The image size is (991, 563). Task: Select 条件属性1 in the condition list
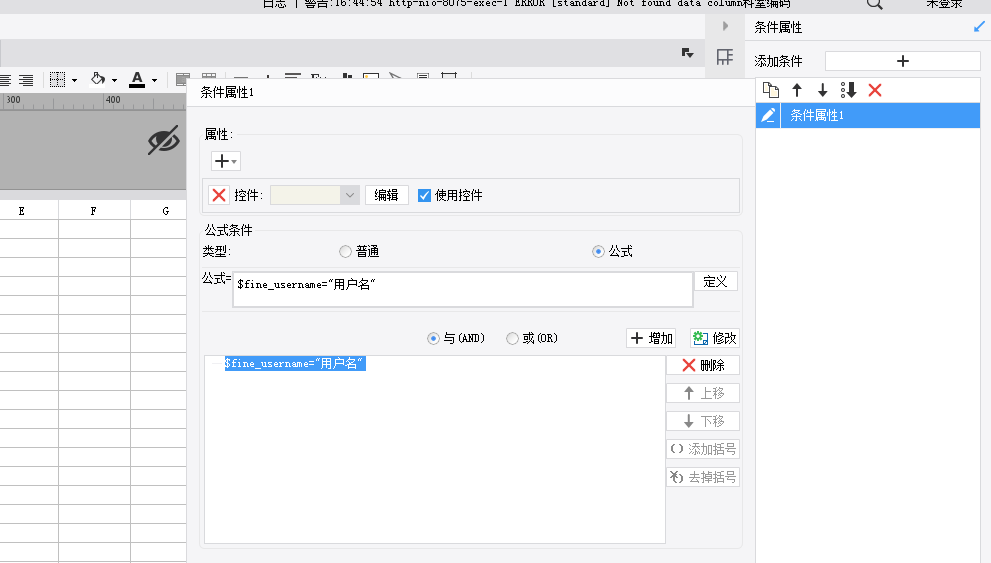868,116
